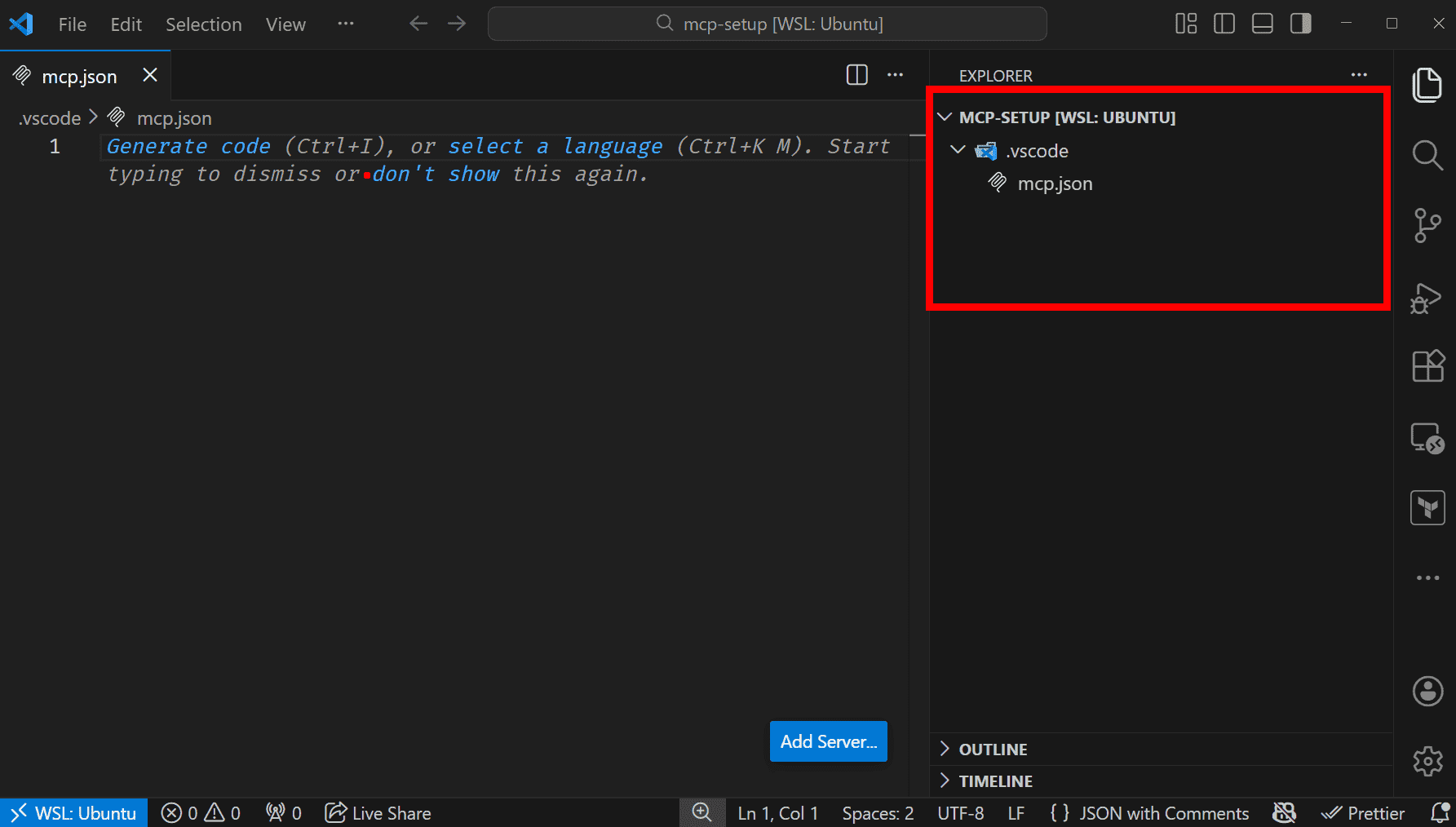Click the Add Server button
The image size is (1456, 827).
click(828, 741)
